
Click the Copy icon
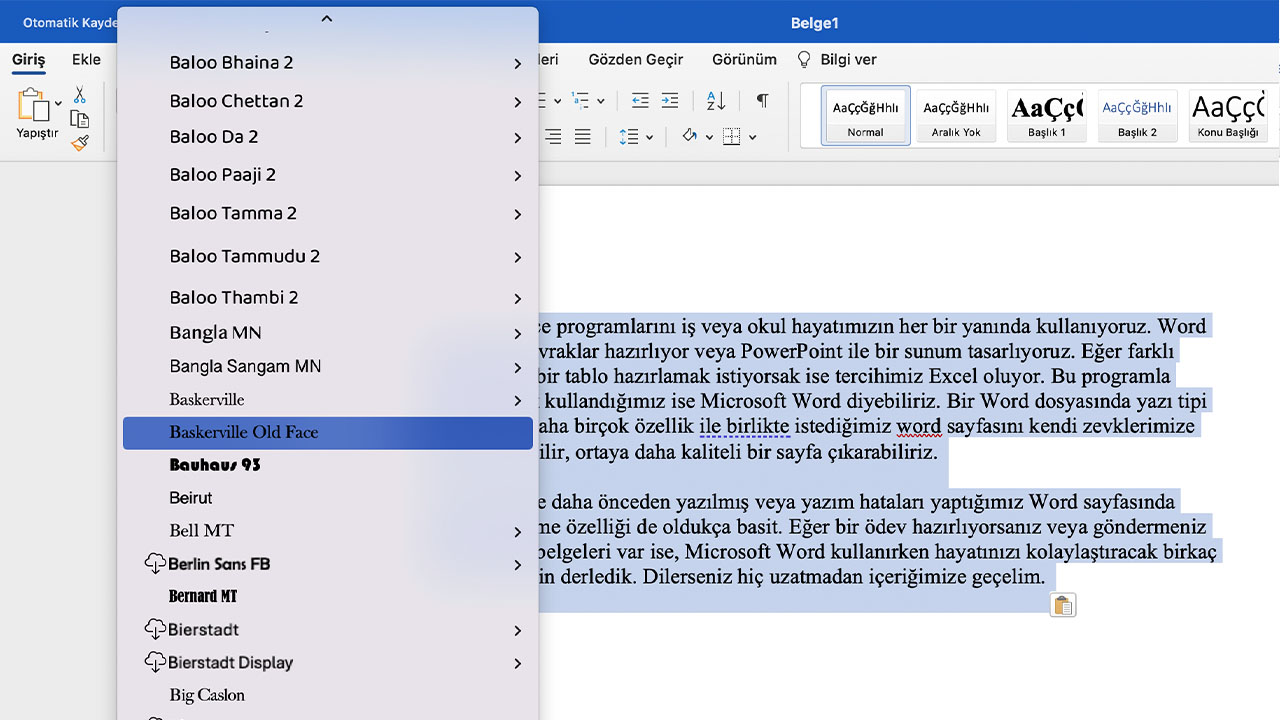pyautogui.click(x=79, y=118)
